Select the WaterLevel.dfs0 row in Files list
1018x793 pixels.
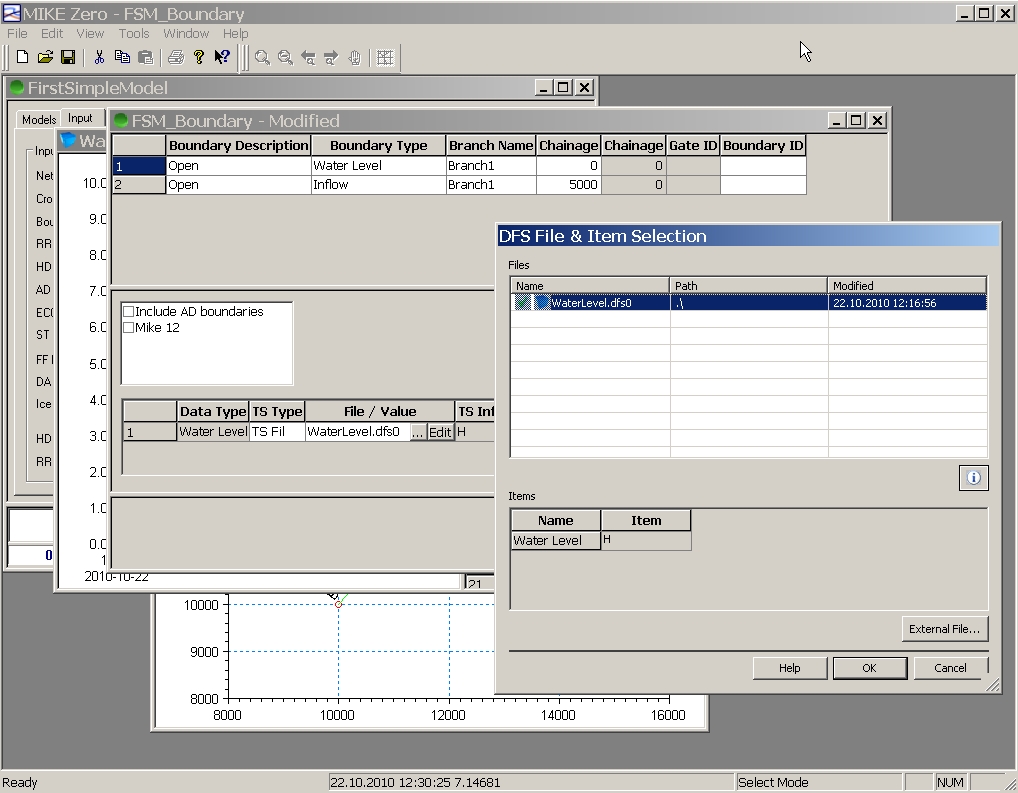pyautogui.click(x=591, y=303)
